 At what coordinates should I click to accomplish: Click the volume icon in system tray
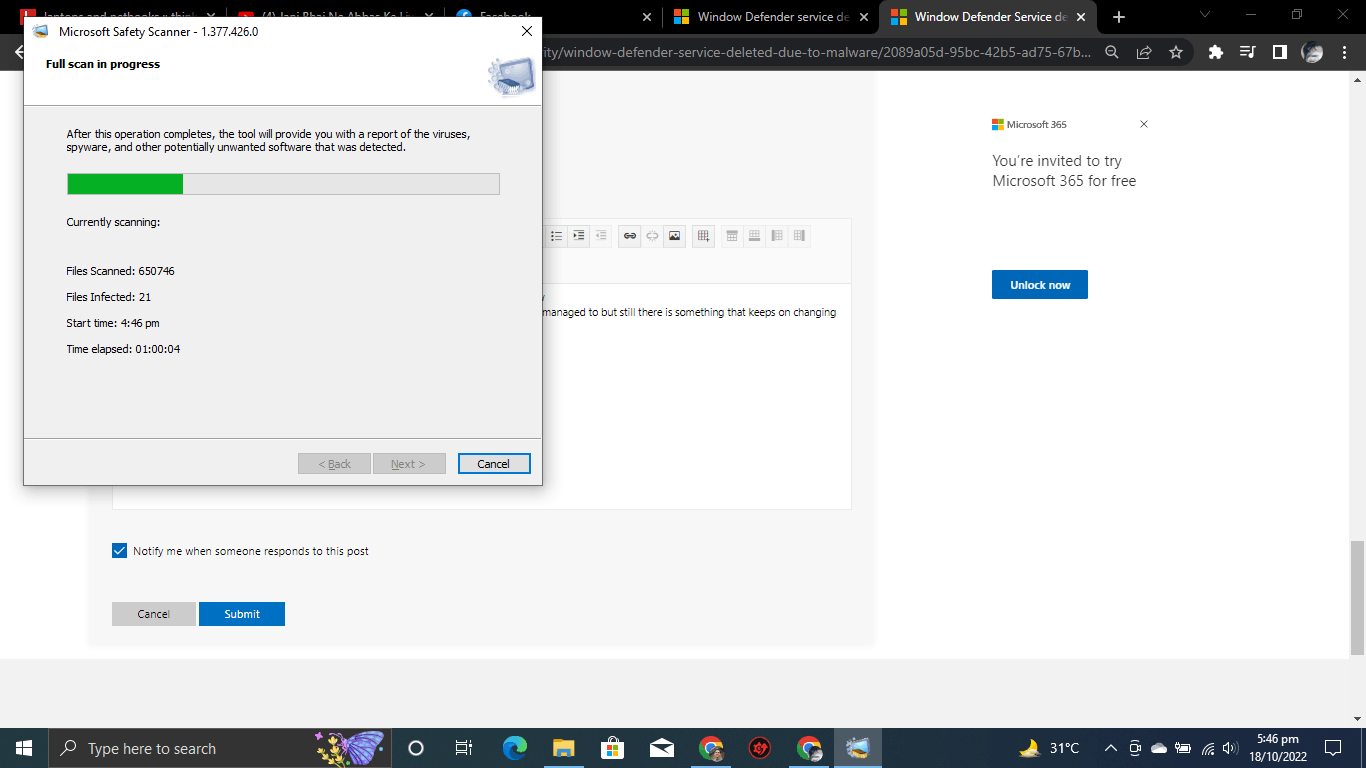[x=1230, y=748]
